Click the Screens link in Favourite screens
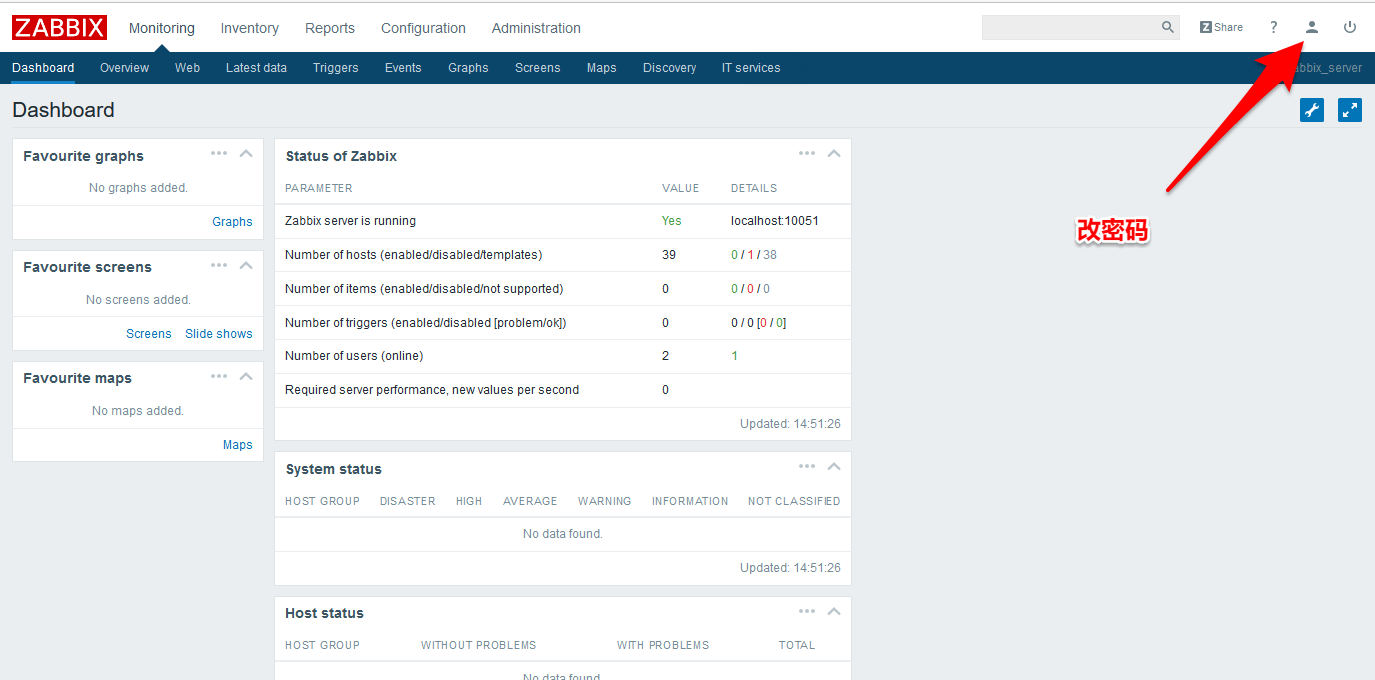Image resolution: width=1375 pixels, height=680 pixels. click(149, 334)
